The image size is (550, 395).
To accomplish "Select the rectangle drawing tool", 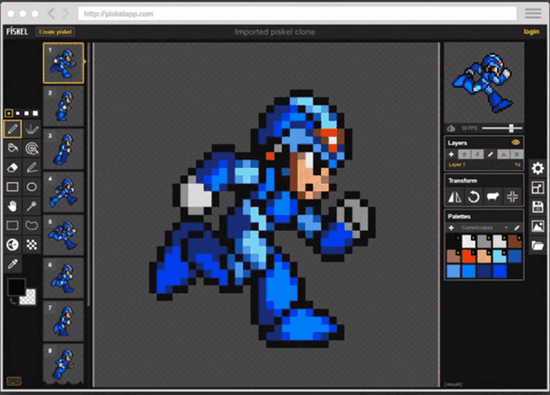I will coord(13,187).
